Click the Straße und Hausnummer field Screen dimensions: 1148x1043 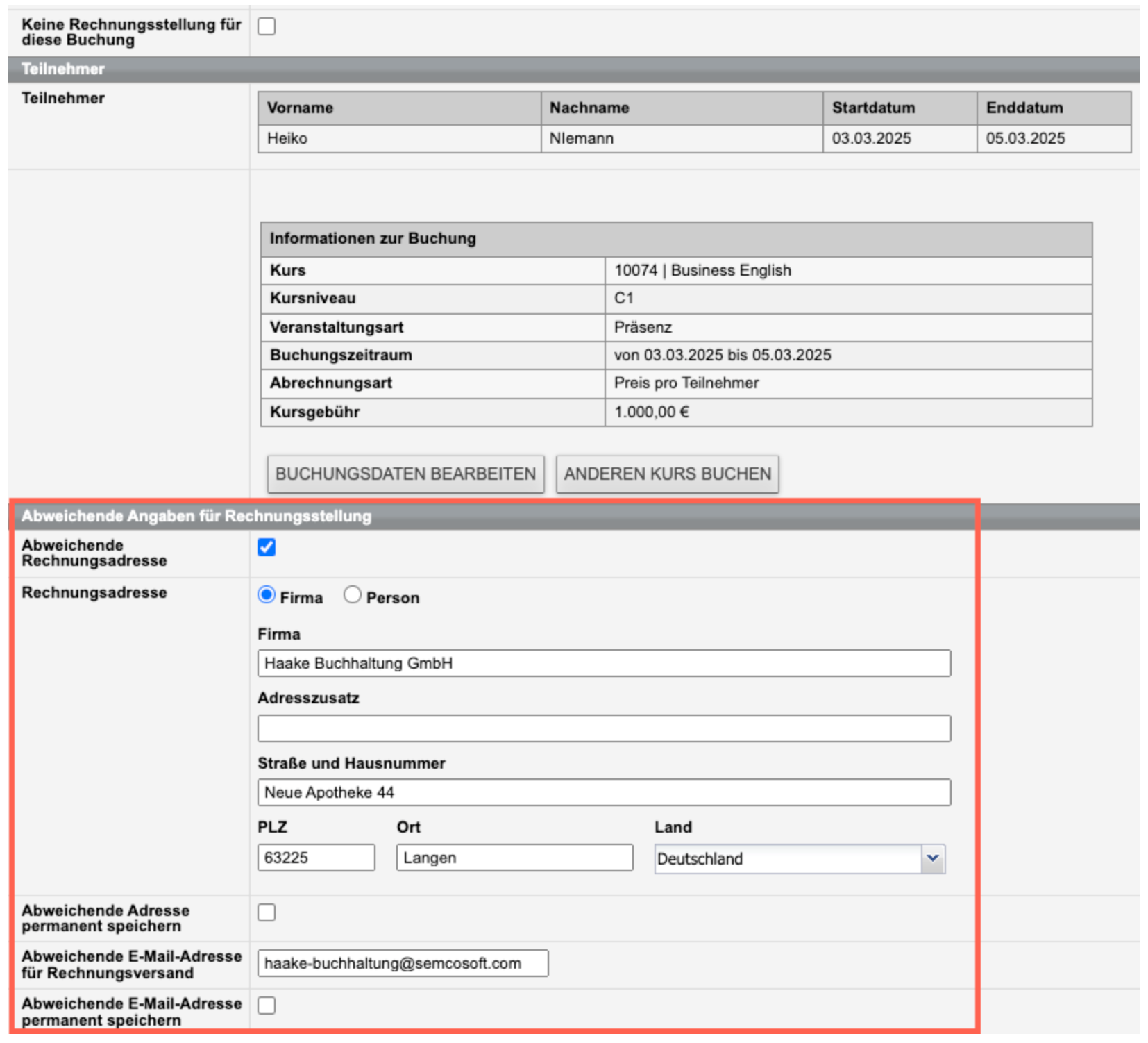[x=604, y=792]
